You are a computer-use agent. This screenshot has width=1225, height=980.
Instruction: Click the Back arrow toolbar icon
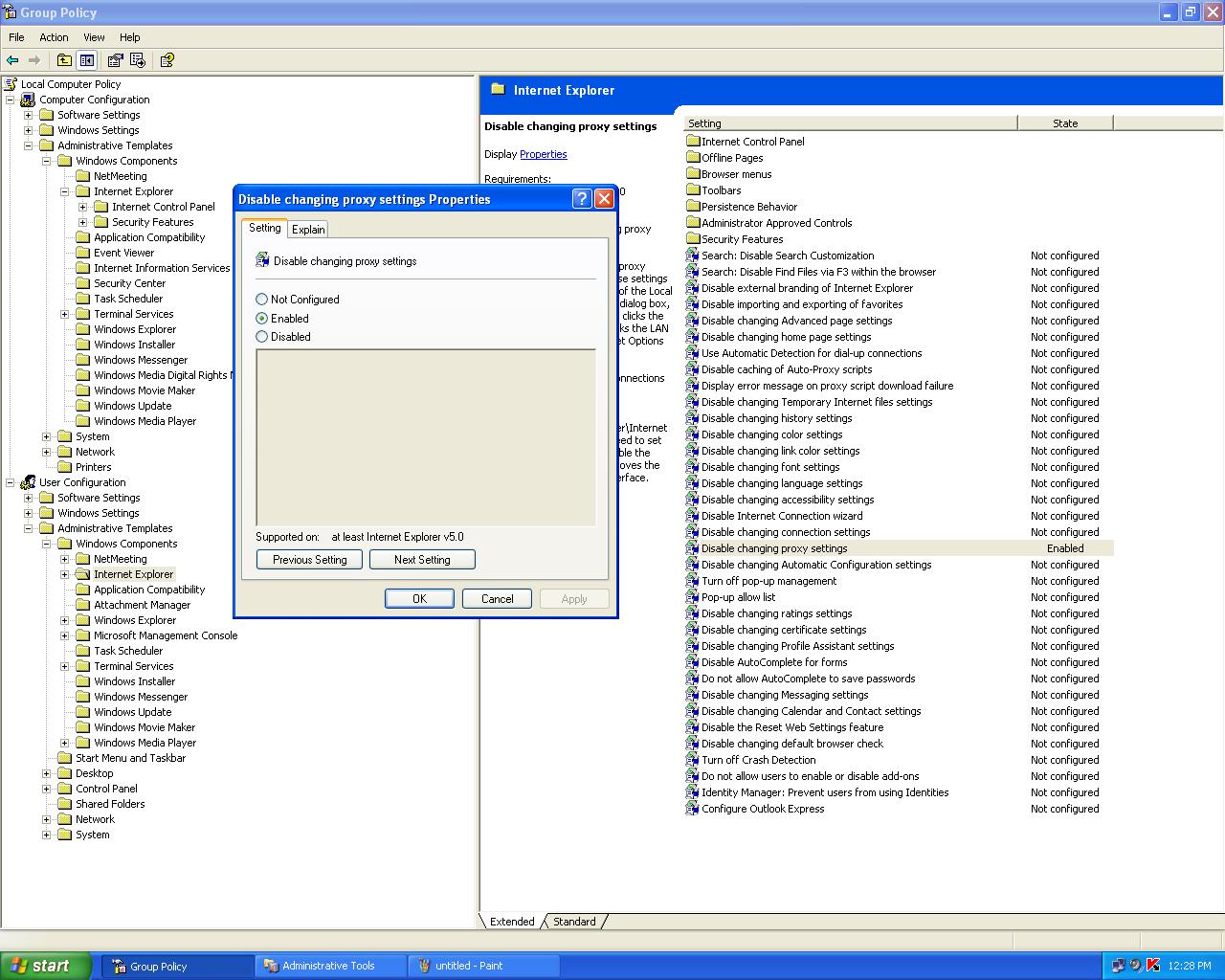(12, 60)
